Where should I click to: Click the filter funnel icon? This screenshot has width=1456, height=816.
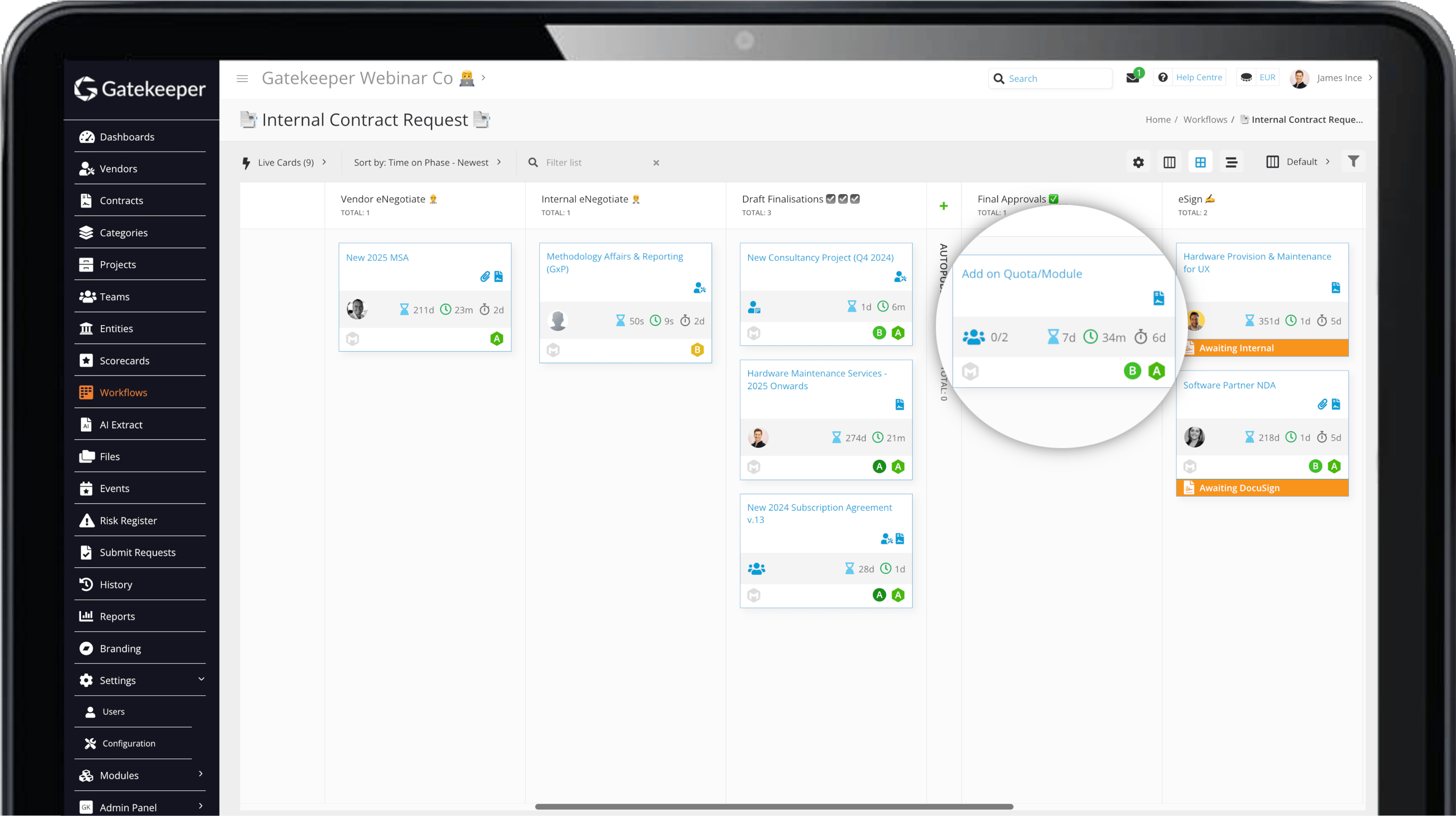click(x=1353, y=162)
